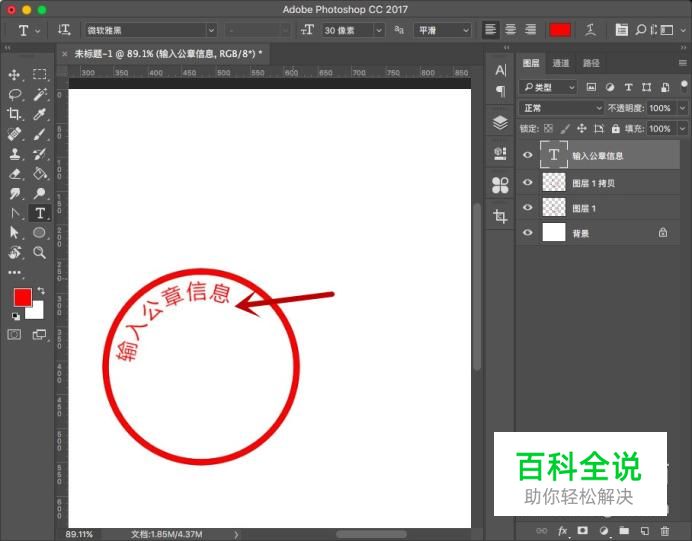Viewport: 692px width, 541px height.
Task: Delete layer trash button
Action: (665, 530)
